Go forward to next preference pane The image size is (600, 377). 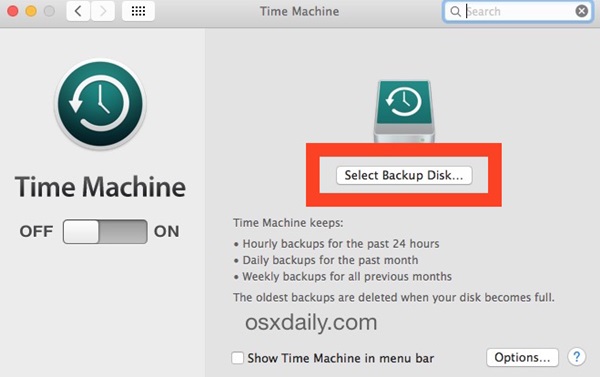coord(103,11)
